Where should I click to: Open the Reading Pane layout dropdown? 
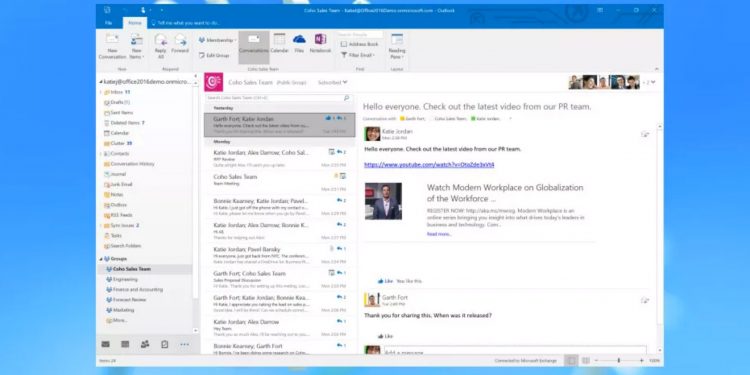point(397,46)
